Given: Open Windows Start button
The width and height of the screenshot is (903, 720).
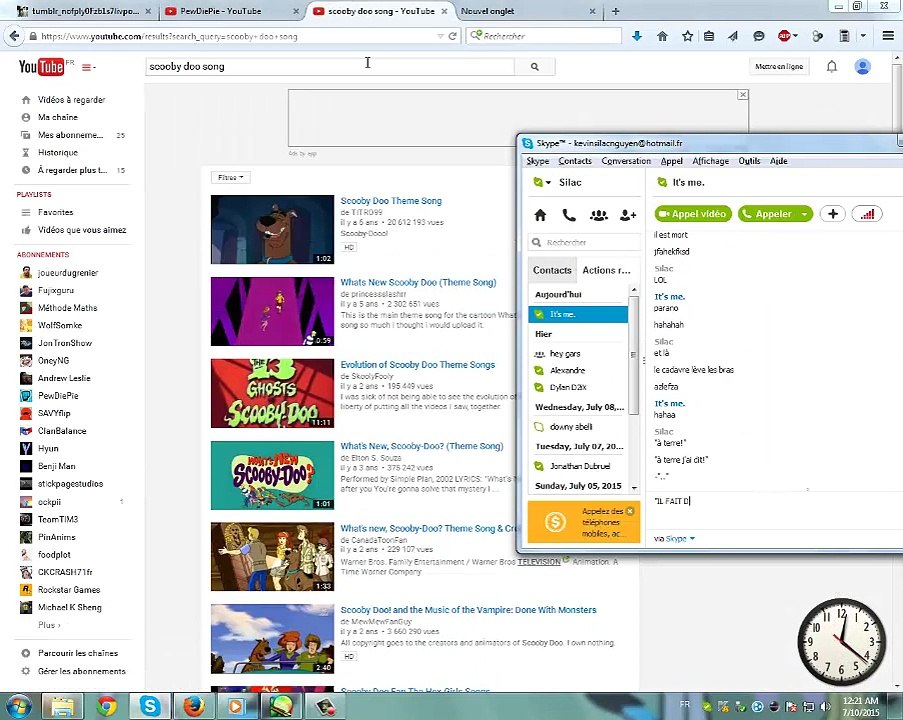Looking at the screenshot, I should (x=18, y=706).
